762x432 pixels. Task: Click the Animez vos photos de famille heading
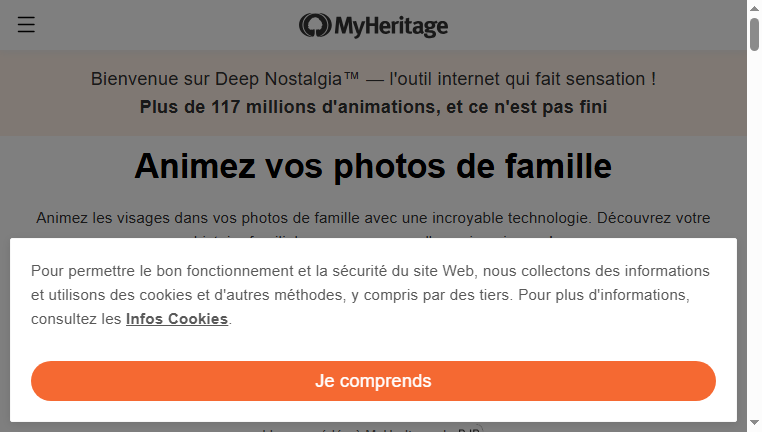(373, 166)
